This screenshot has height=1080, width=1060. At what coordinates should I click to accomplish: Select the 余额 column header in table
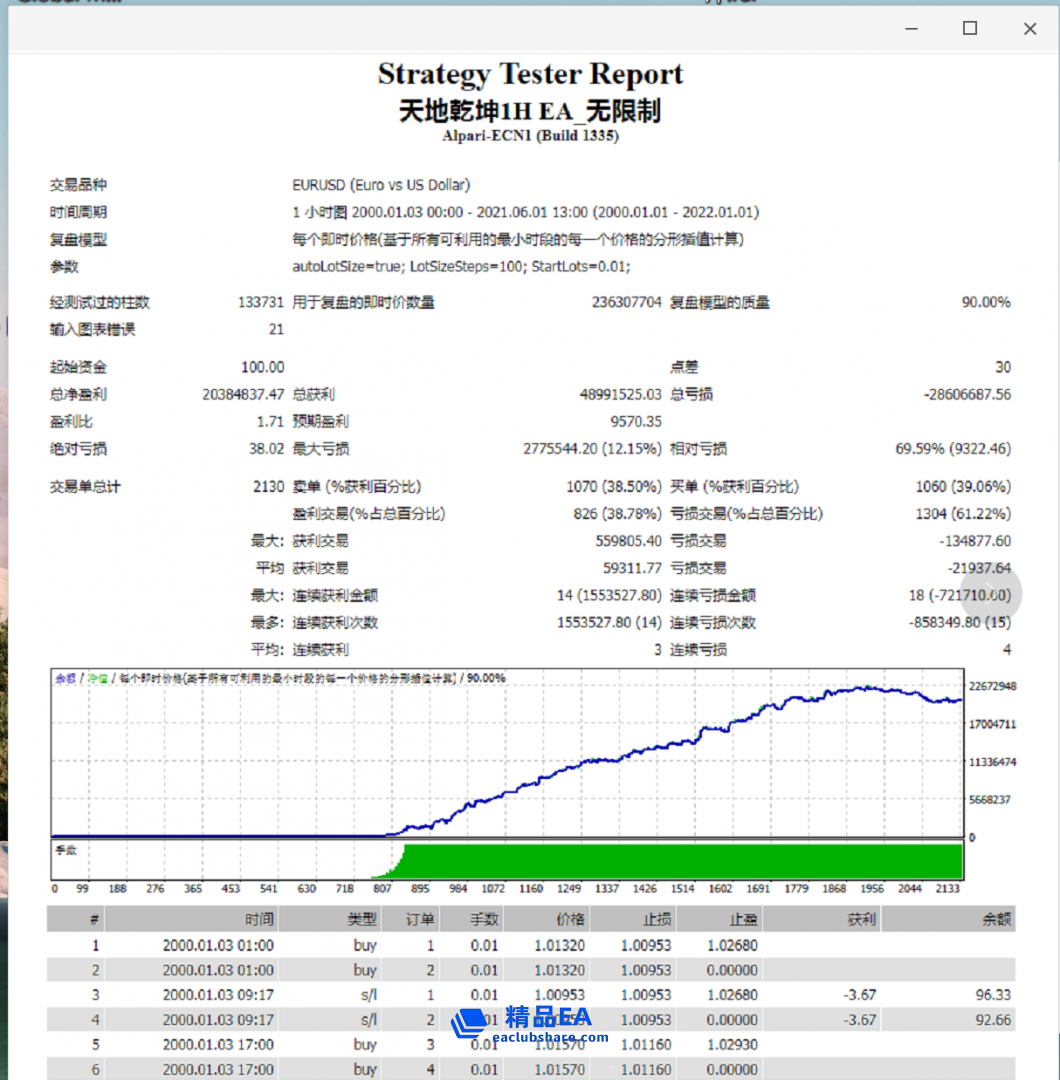[997, 919]
